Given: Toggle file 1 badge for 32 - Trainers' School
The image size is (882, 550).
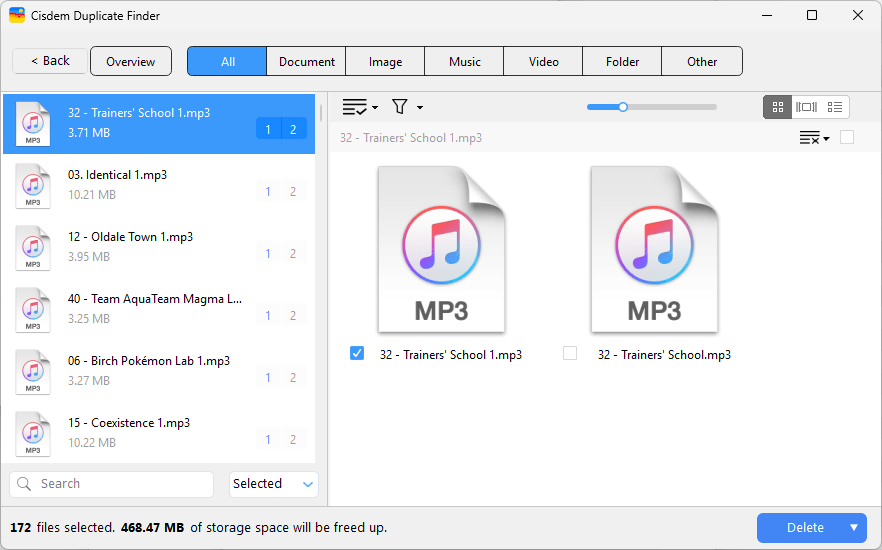Looking at the screenshot, I should [268, 129].
